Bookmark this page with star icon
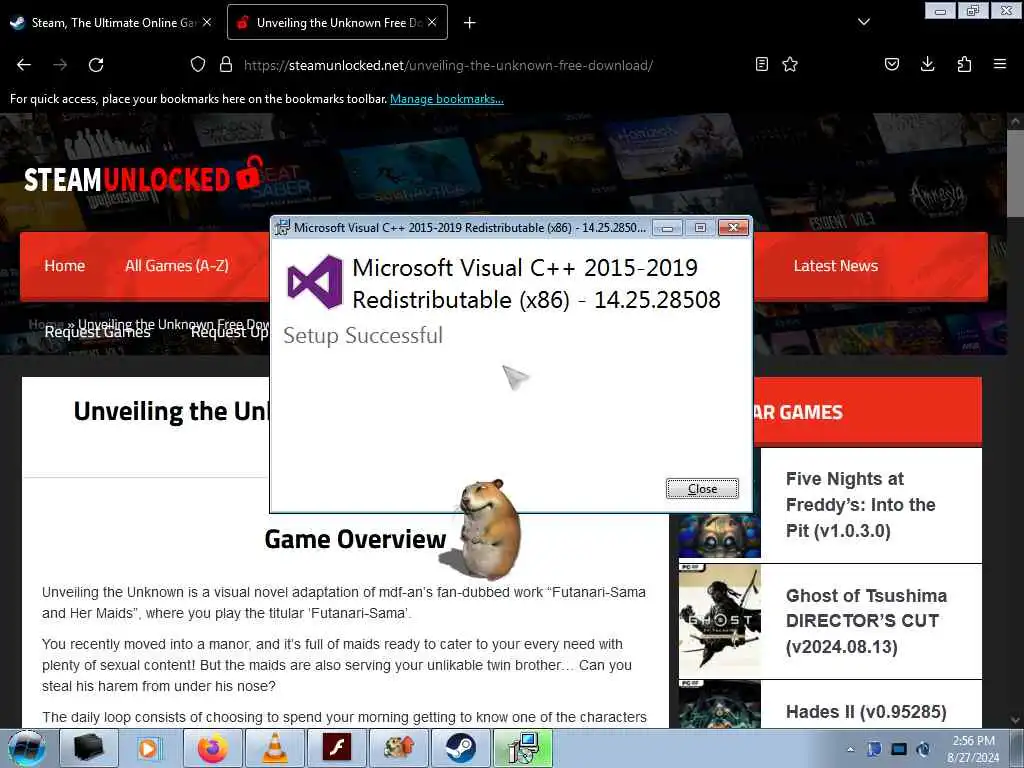 [790, 64]
